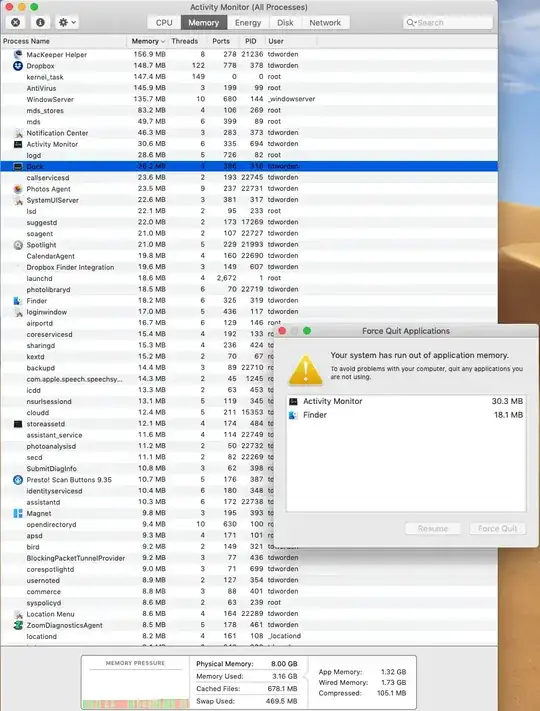The image size is (540, 711).
Task: Sort by PID column header
Action: pos(251,41)
